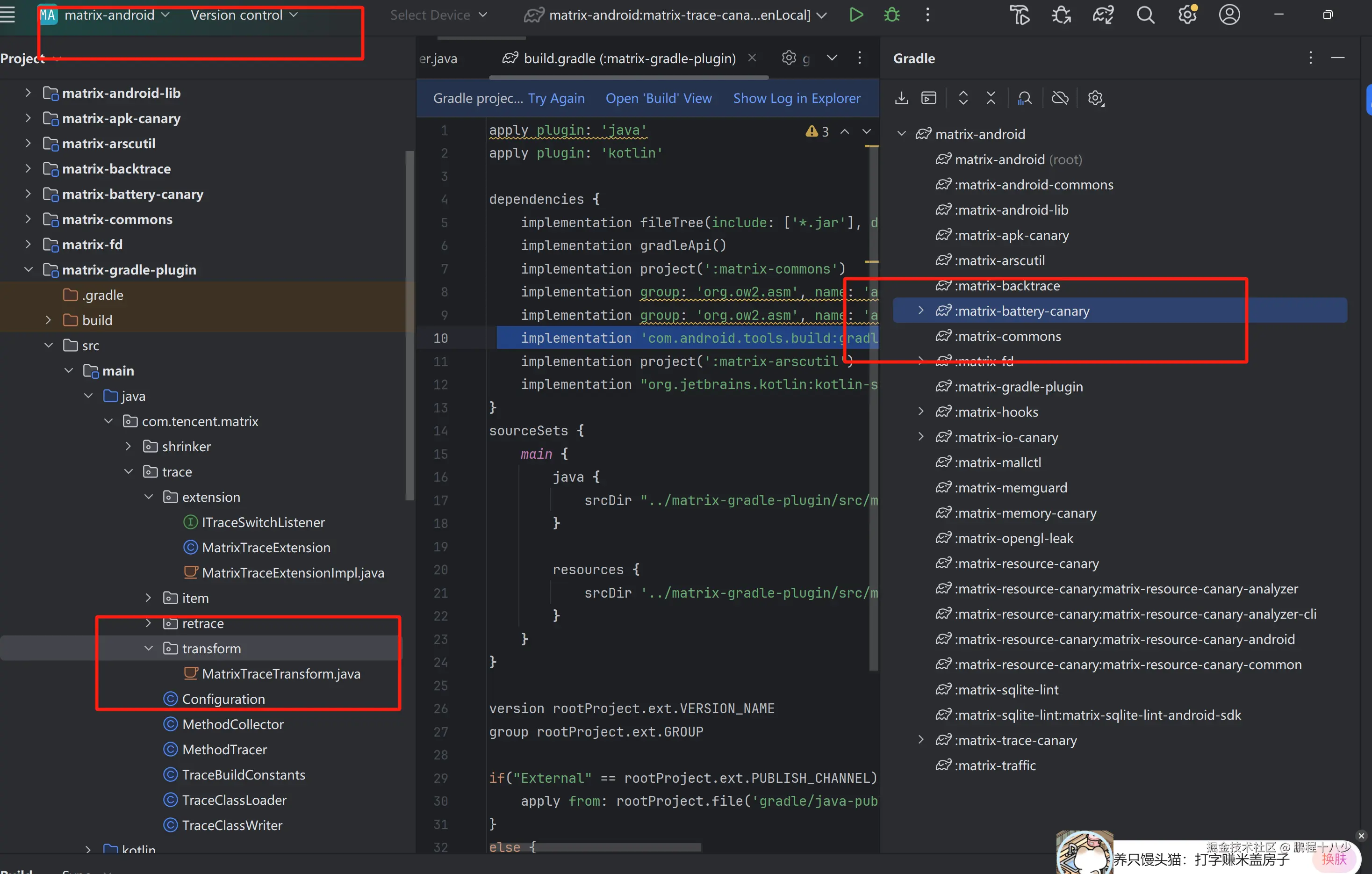Expand the matrix-backtrace folder in Project tree
Screen dimensions: 1372x874
pos(28,169)
